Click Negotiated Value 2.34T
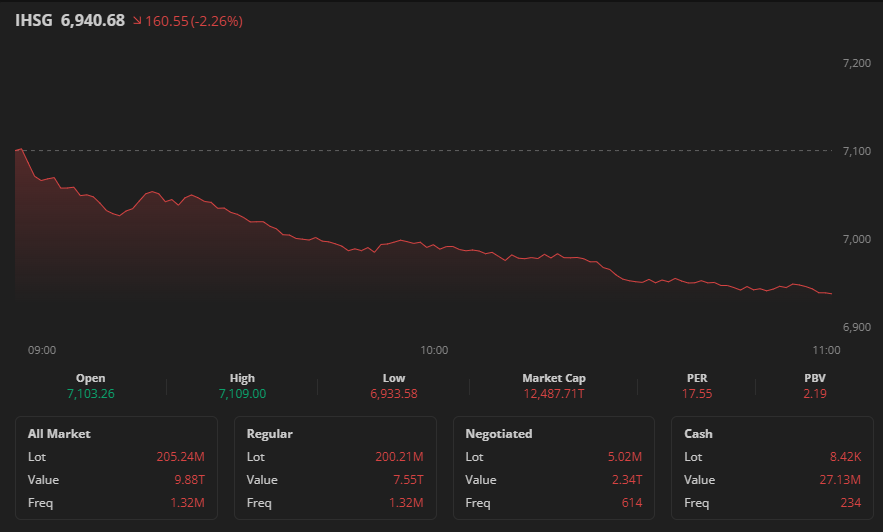883x532 pixels. pos(627,480)
